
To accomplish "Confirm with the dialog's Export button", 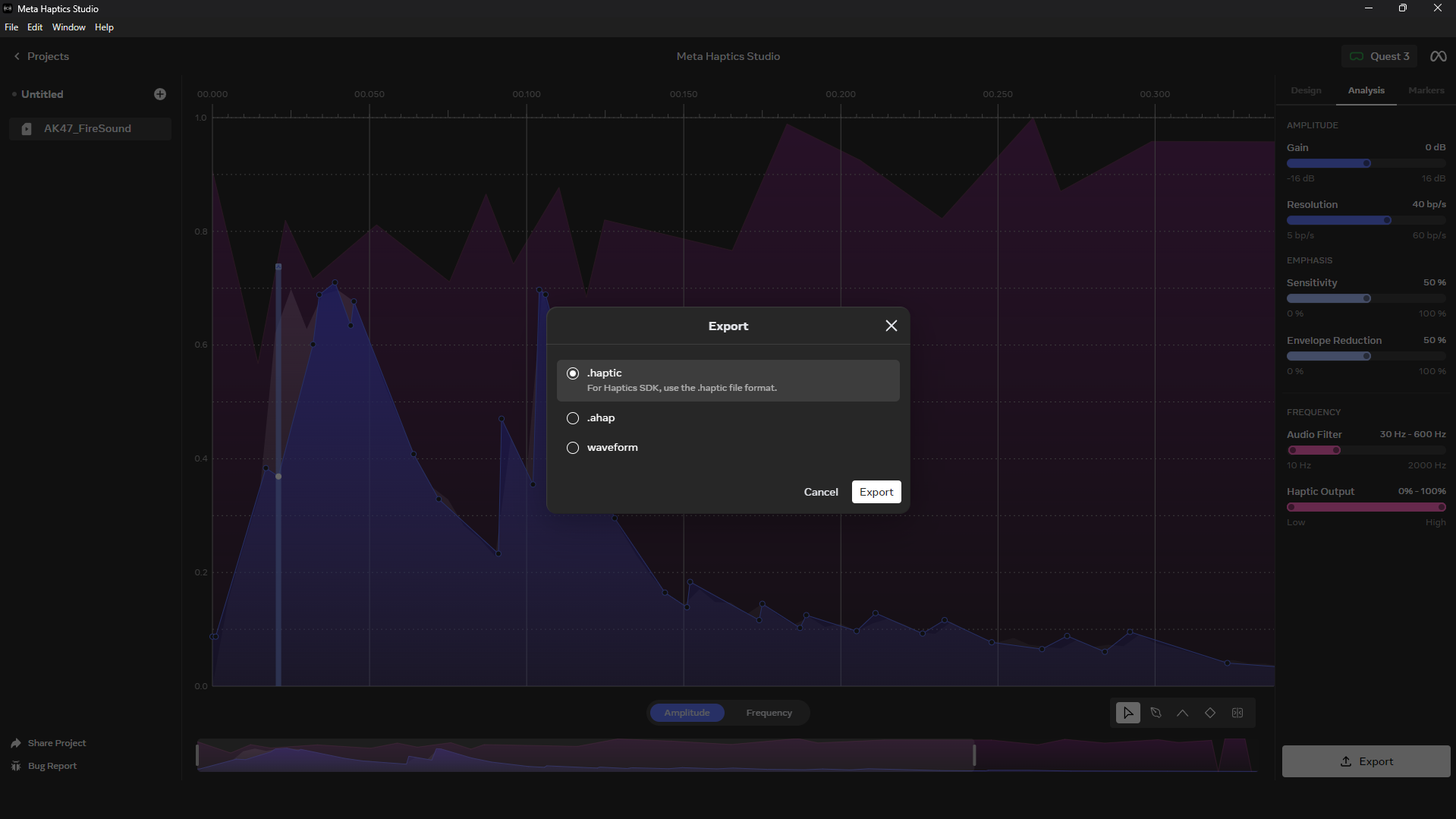I will point(876,492).
